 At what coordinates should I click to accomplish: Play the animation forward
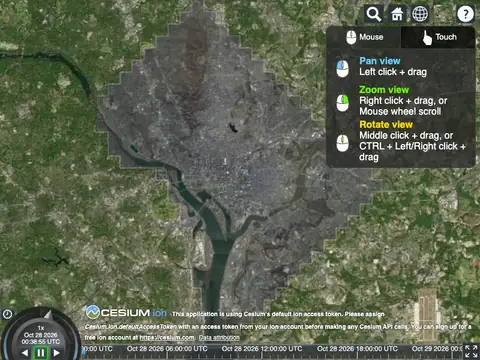57,352
